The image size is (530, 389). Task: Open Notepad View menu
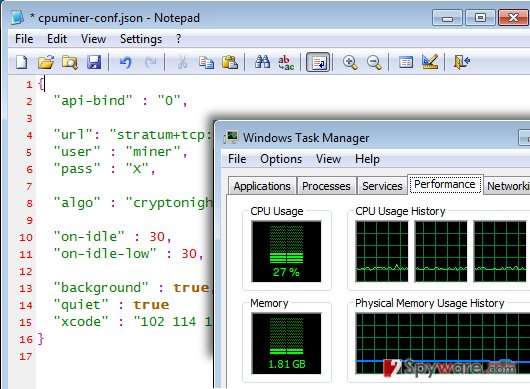pyautogui.click(x=93, y=39)
